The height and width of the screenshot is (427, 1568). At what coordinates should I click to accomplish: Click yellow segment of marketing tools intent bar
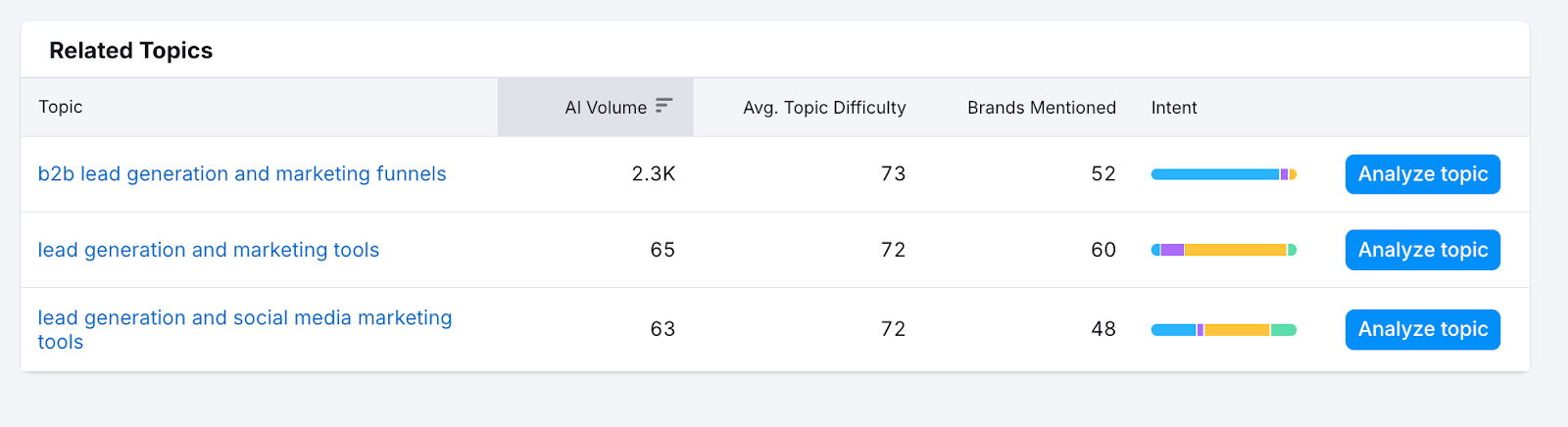pyautogui.click(x=1235, y=250)
